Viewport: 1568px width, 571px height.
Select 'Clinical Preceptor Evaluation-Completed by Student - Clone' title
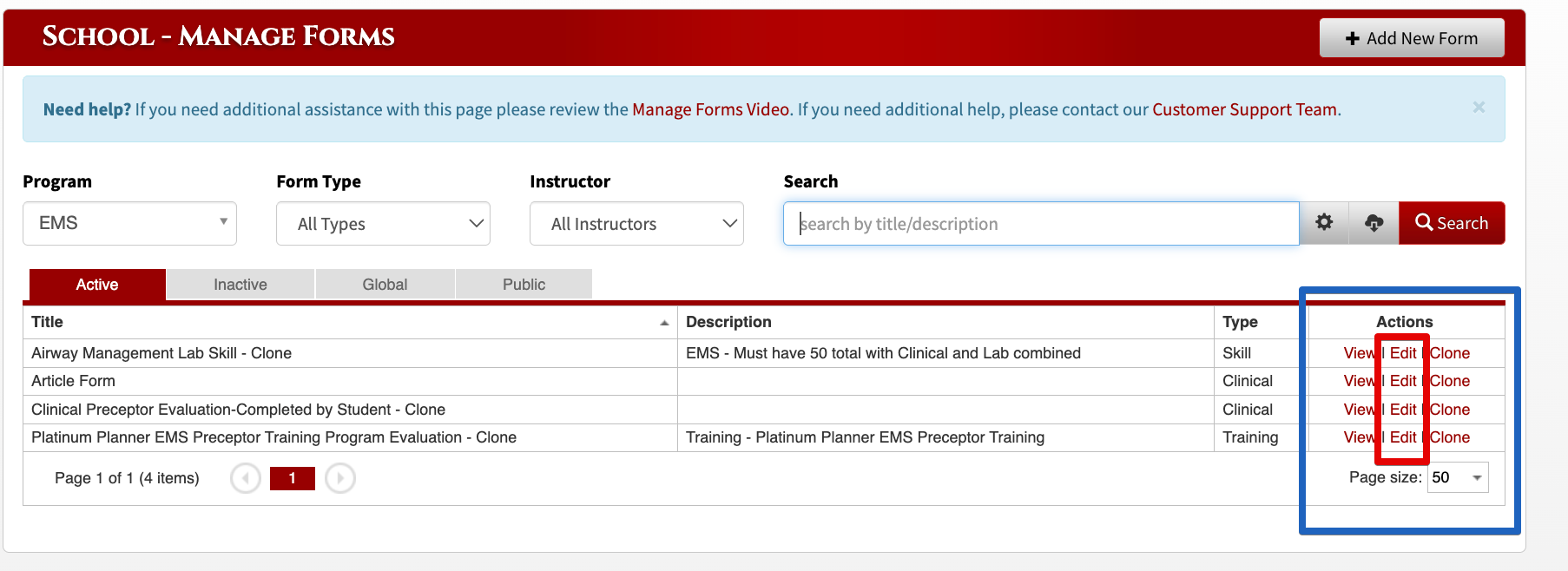(238, 410)
